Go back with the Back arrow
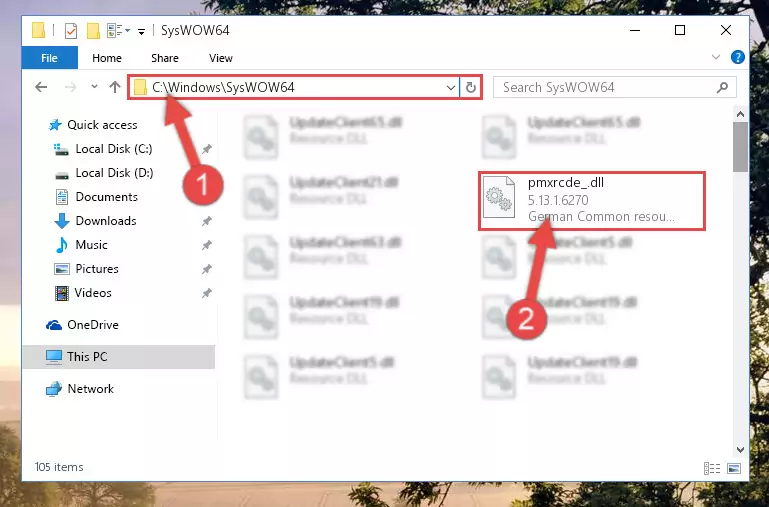Screen dimensions: 769x507 point(41,87)
